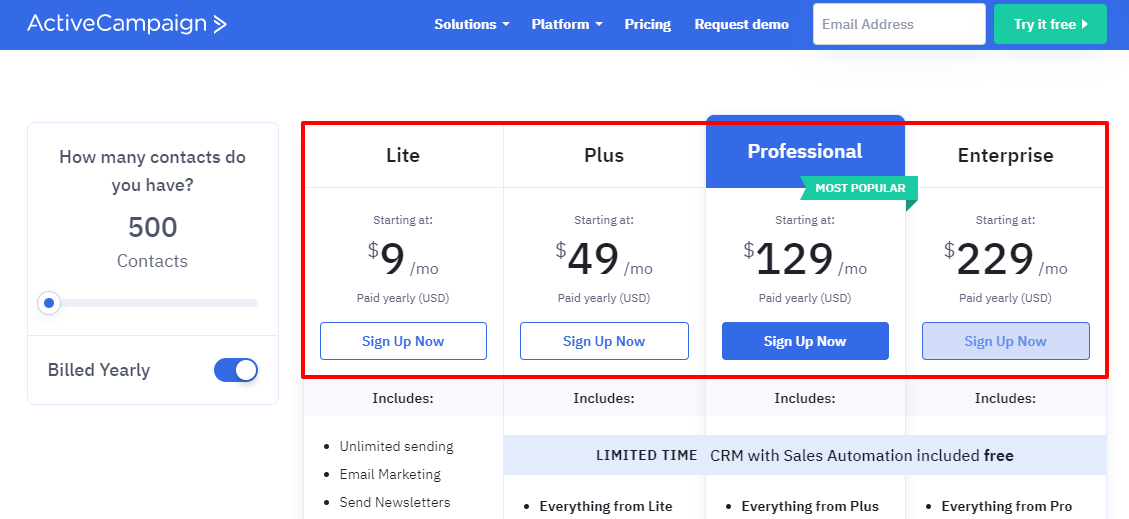
Task: Sign up for the Enterprise plan
Action: [x=1005, y=341]
